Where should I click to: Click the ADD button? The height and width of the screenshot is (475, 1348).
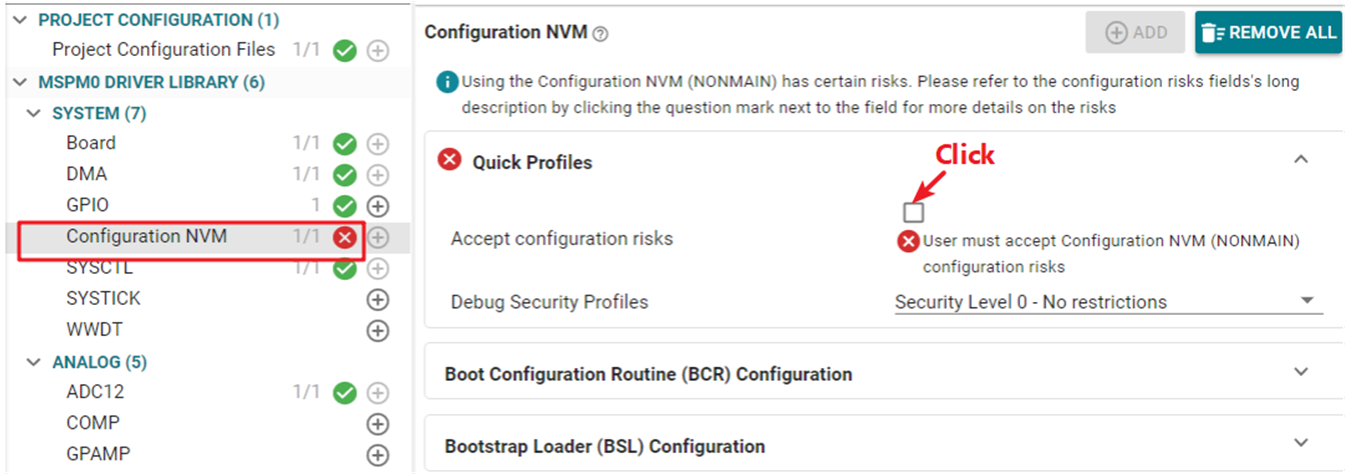(x=1136, y=32)
